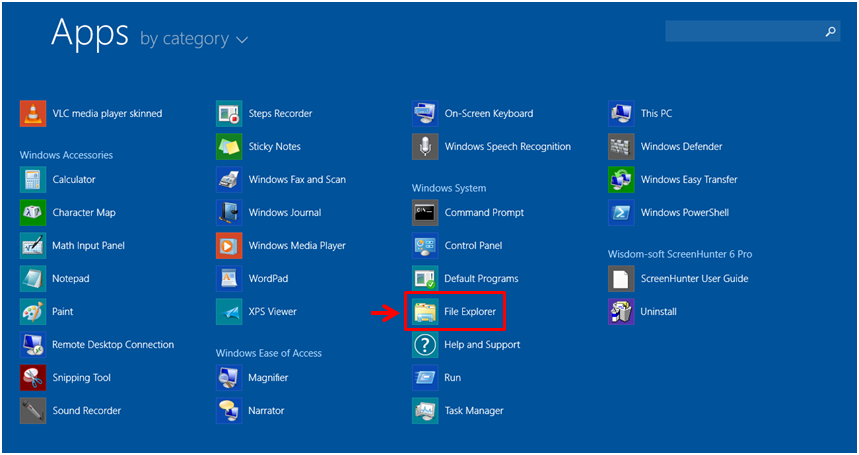Open the XPS Viewer icon
The width and height of the screenshot is (859, 455).
click(229, 312)
